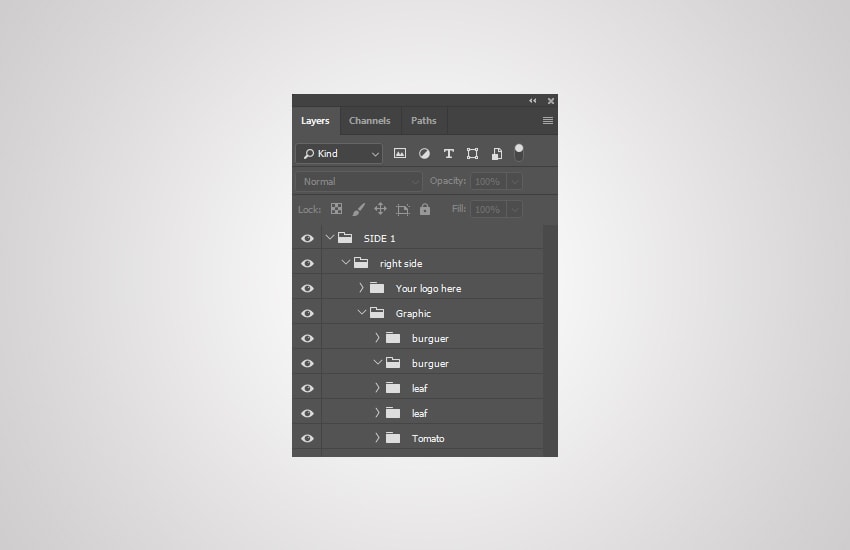850x550 pixels.
Task: Open the Kind filter type dropdown
Action: (x=339, y=154)
